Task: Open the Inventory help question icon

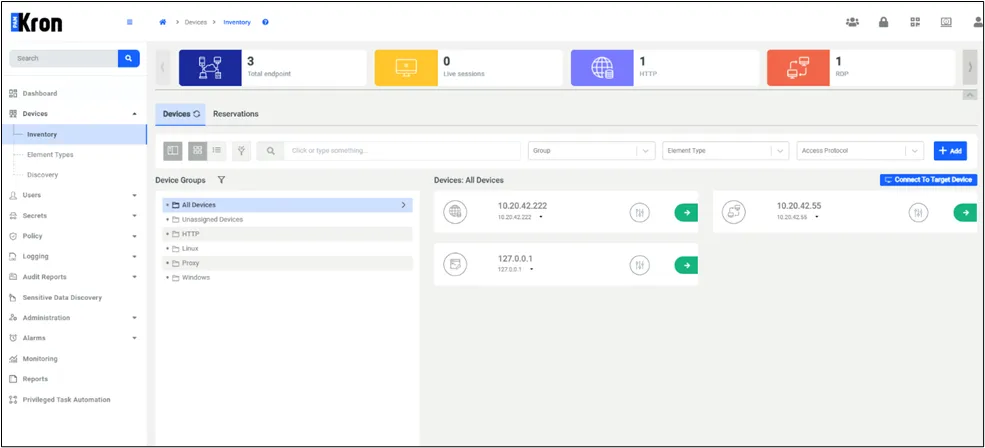Action: point(265,22)
